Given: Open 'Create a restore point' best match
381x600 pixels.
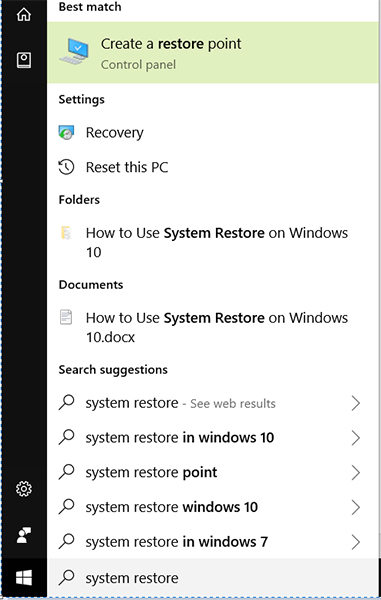Looking at the screenshot, I should pos(213,52).
